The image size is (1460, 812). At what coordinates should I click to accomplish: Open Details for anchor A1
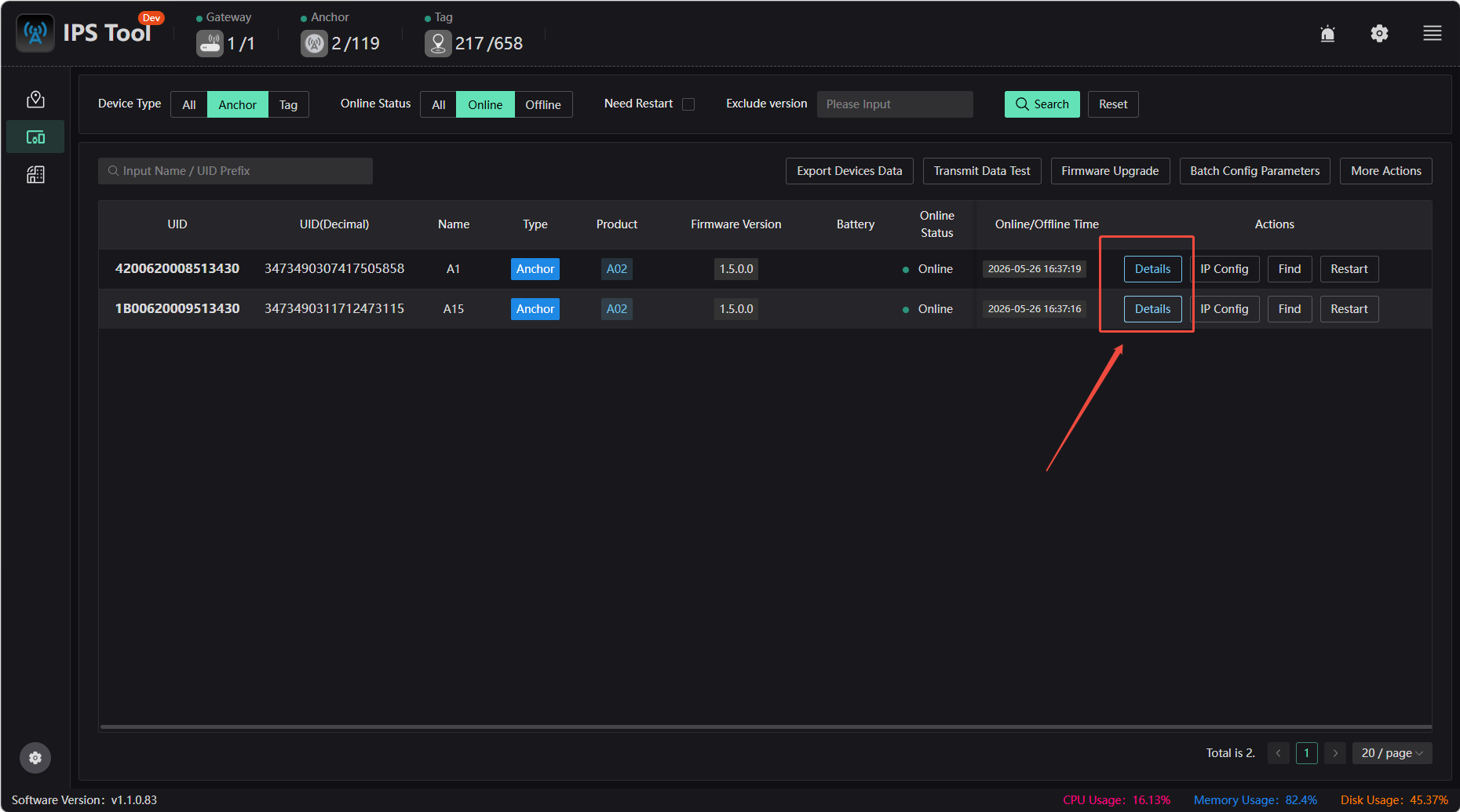click(x=1152, y=269)
